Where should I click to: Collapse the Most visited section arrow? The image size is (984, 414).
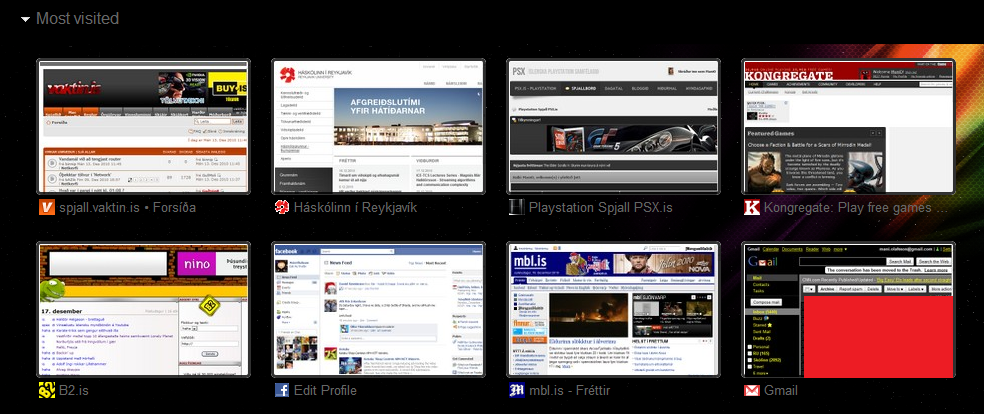25,19
